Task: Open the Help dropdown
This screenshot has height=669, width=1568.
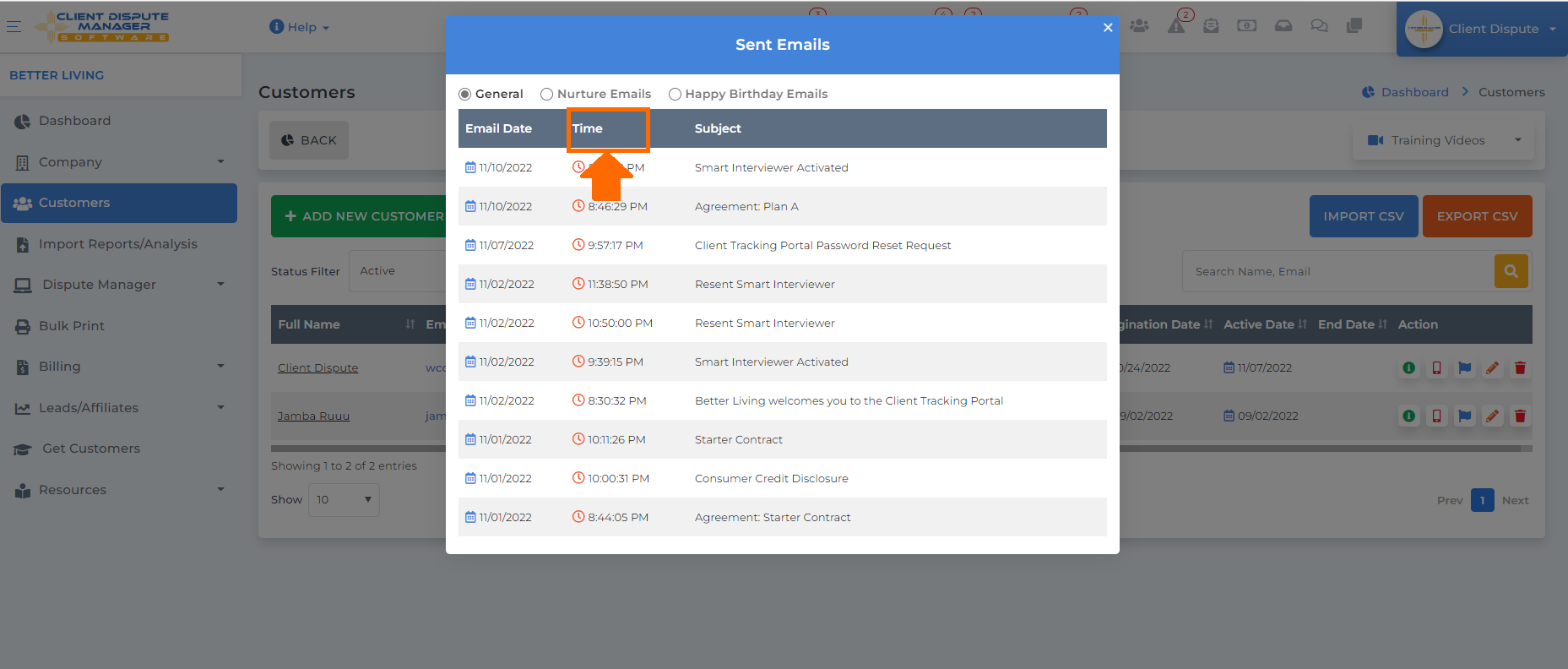Action: tap(299, 27)
